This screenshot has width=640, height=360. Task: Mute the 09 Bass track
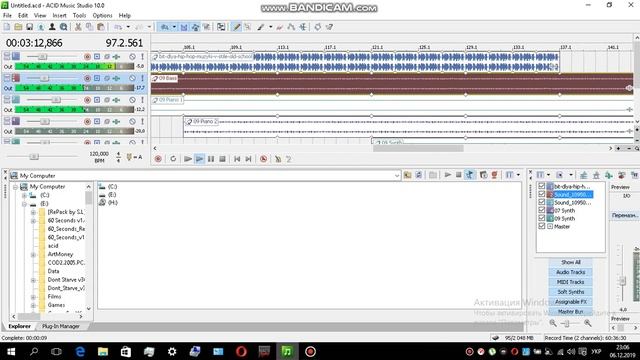click(132, 78)
